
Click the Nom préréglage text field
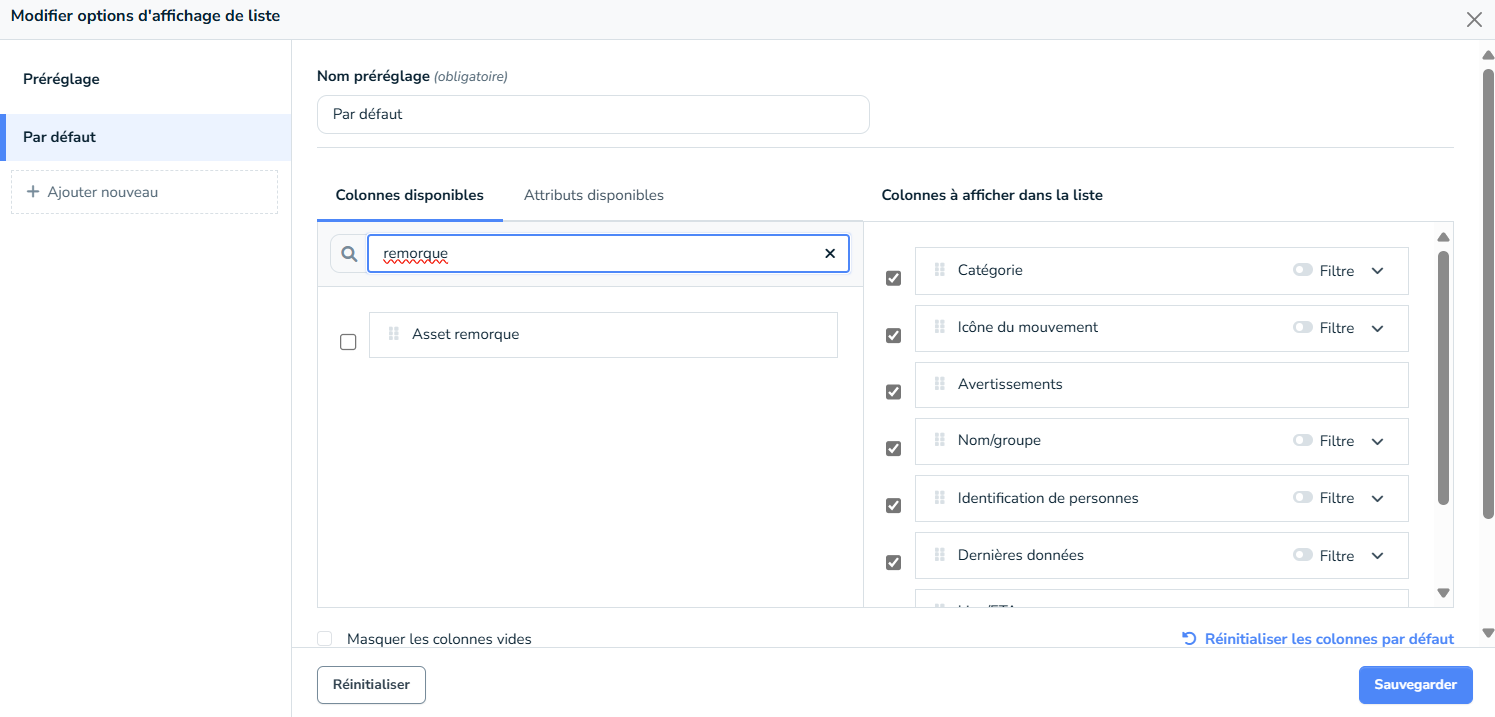[593, 114]
